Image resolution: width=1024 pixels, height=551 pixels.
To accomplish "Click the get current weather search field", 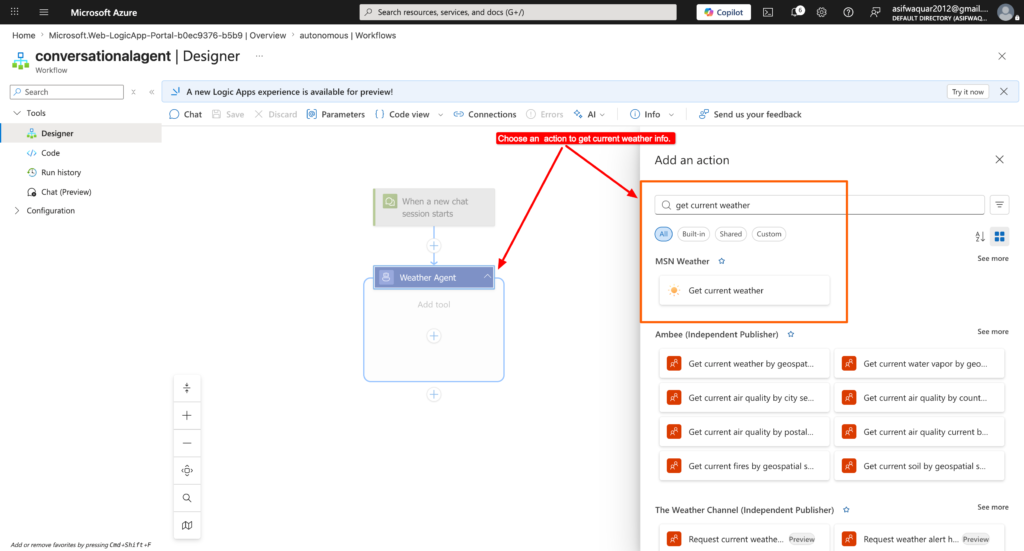I will tap(819, 205).
